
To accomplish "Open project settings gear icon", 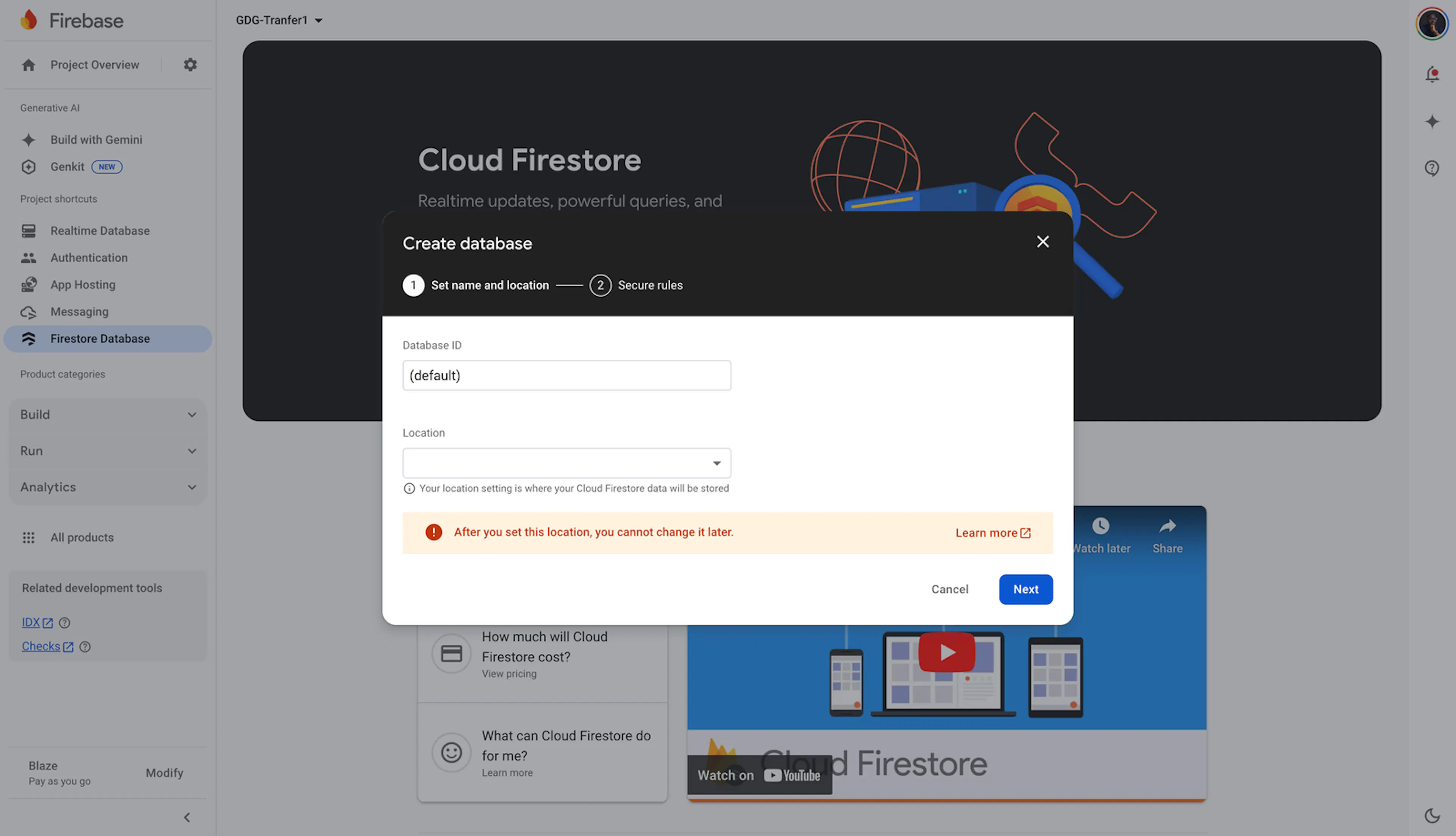I will 190,65.
